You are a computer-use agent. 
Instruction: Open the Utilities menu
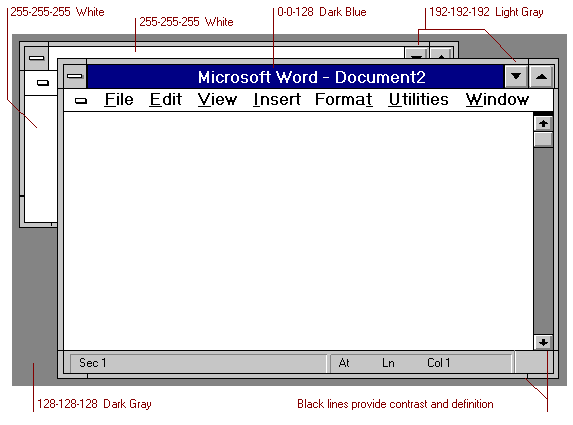[418, 99]
